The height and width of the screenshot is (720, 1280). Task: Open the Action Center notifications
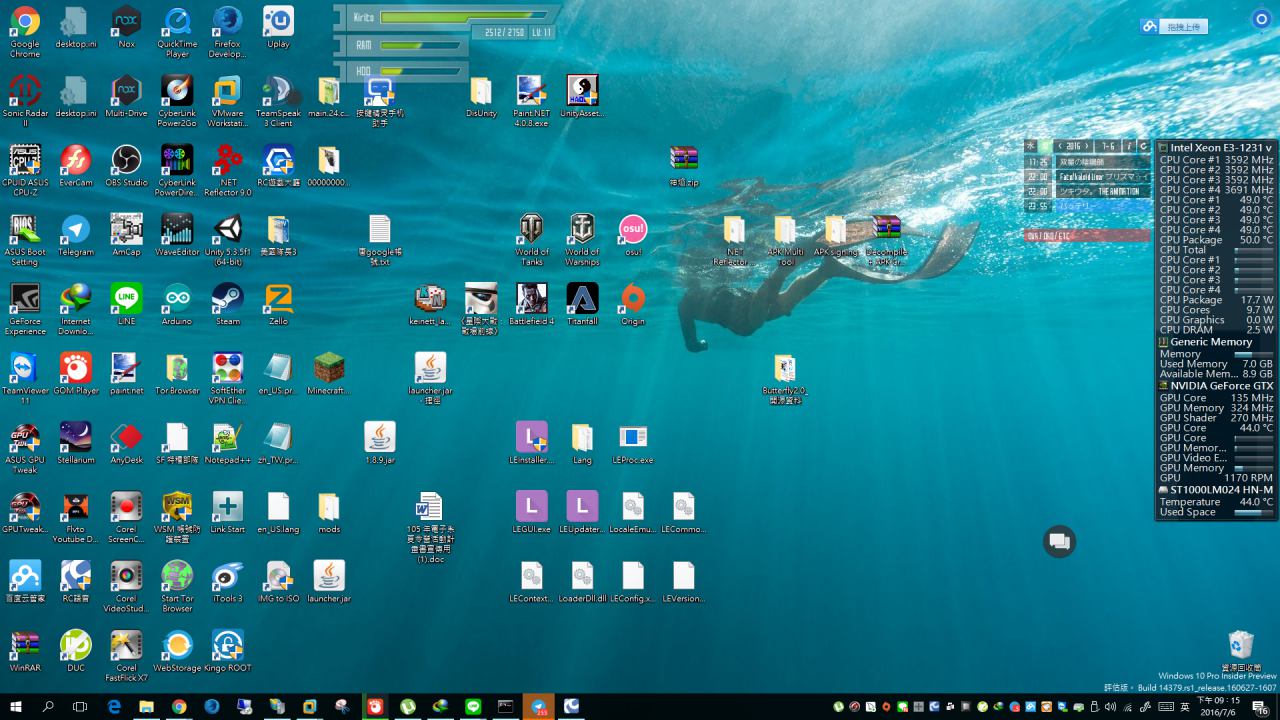(1260, 707)
